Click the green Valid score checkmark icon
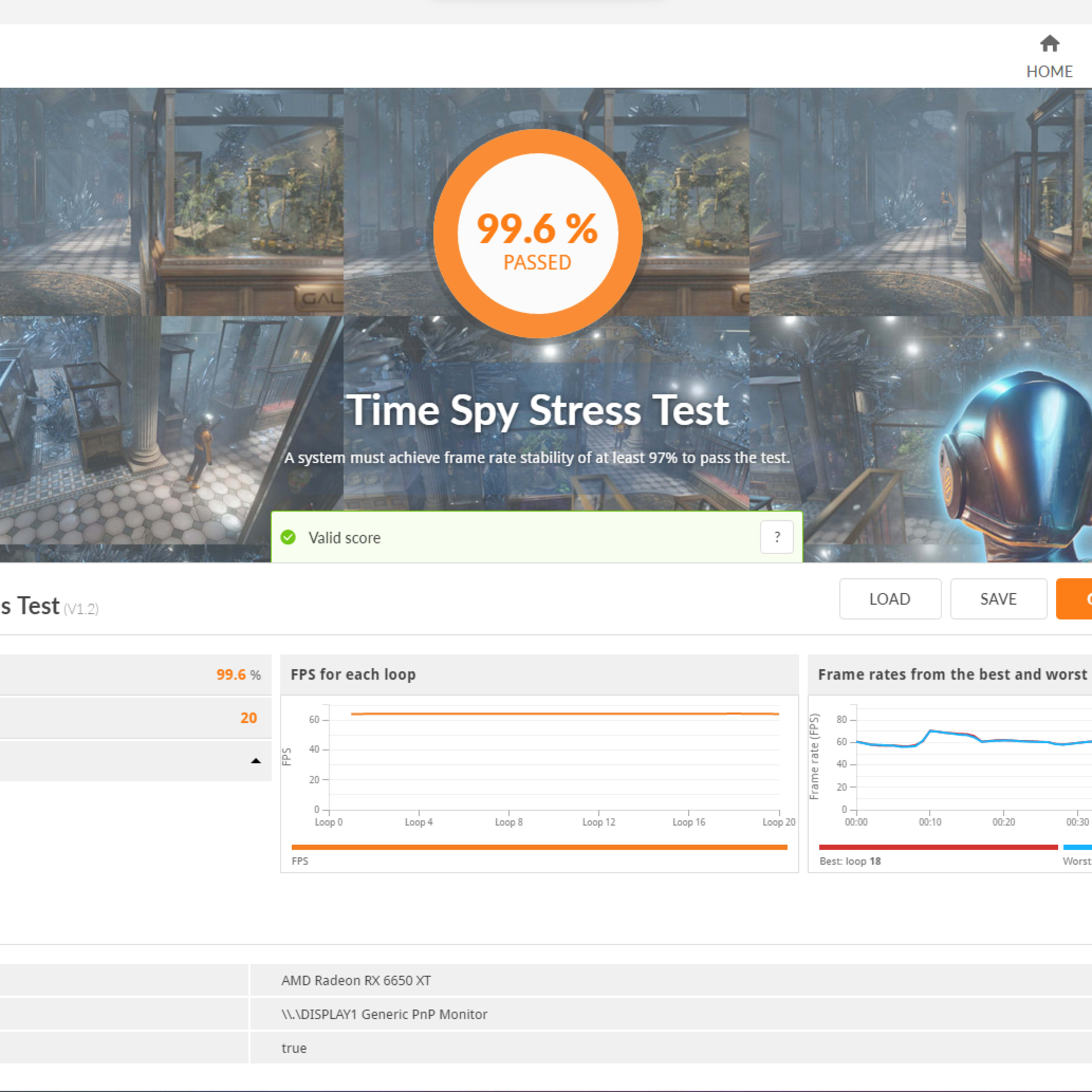 [288, 537]
